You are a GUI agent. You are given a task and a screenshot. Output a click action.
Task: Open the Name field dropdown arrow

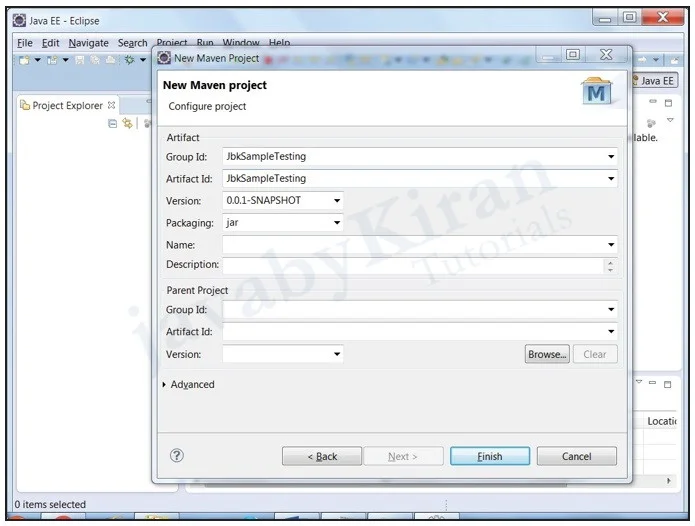point(611,245)
